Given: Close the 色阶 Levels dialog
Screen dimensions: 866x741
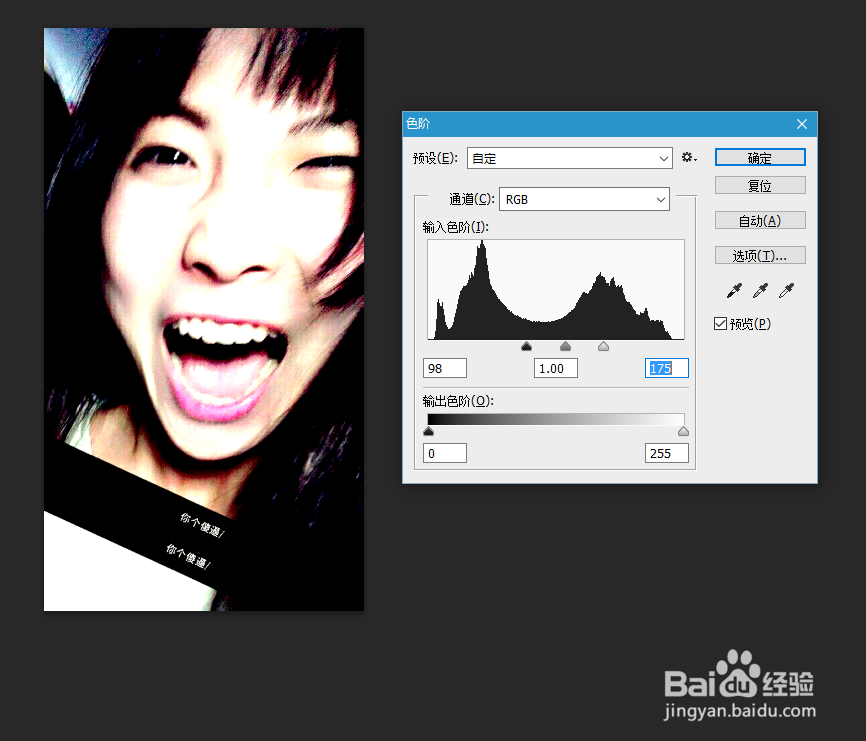Looking at the screenshot, I should click(x=802, y=124).
